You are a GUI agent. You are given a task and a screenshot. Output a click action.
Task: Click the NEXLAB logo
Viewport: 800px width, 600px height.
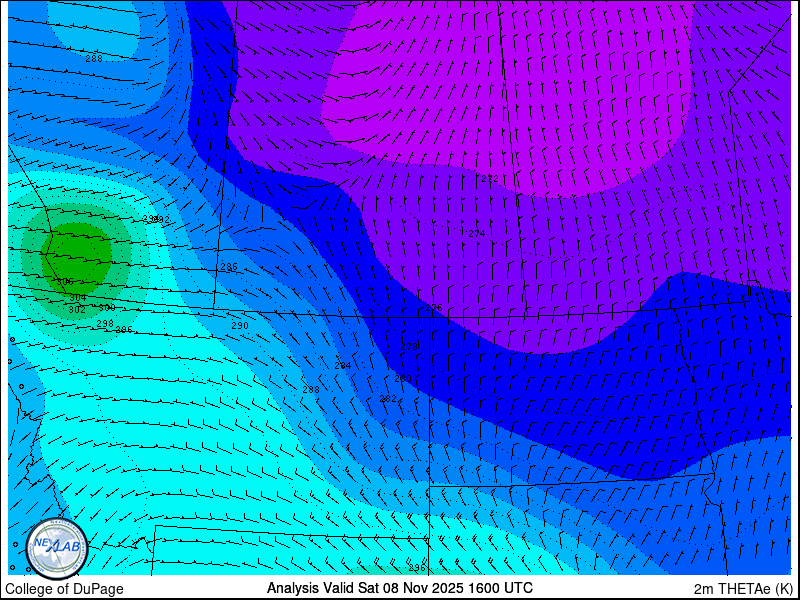click(x=57, y=548)
